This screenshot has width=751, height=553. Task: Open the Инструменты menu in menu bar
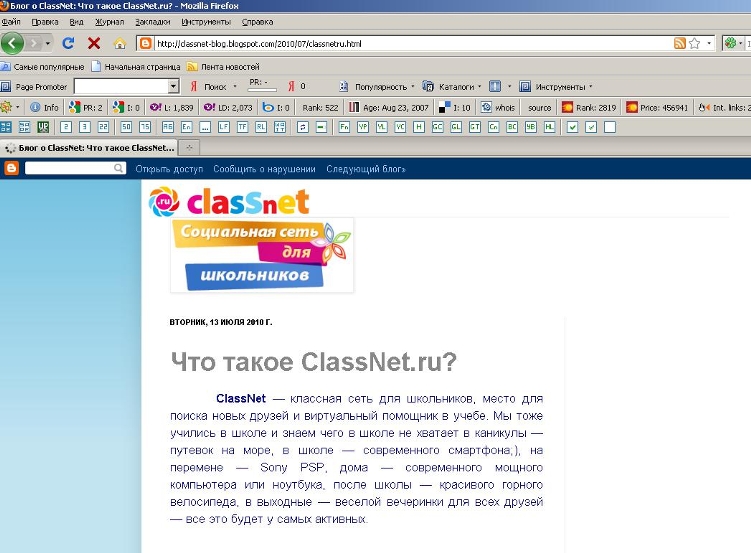(x=206, y=22)
